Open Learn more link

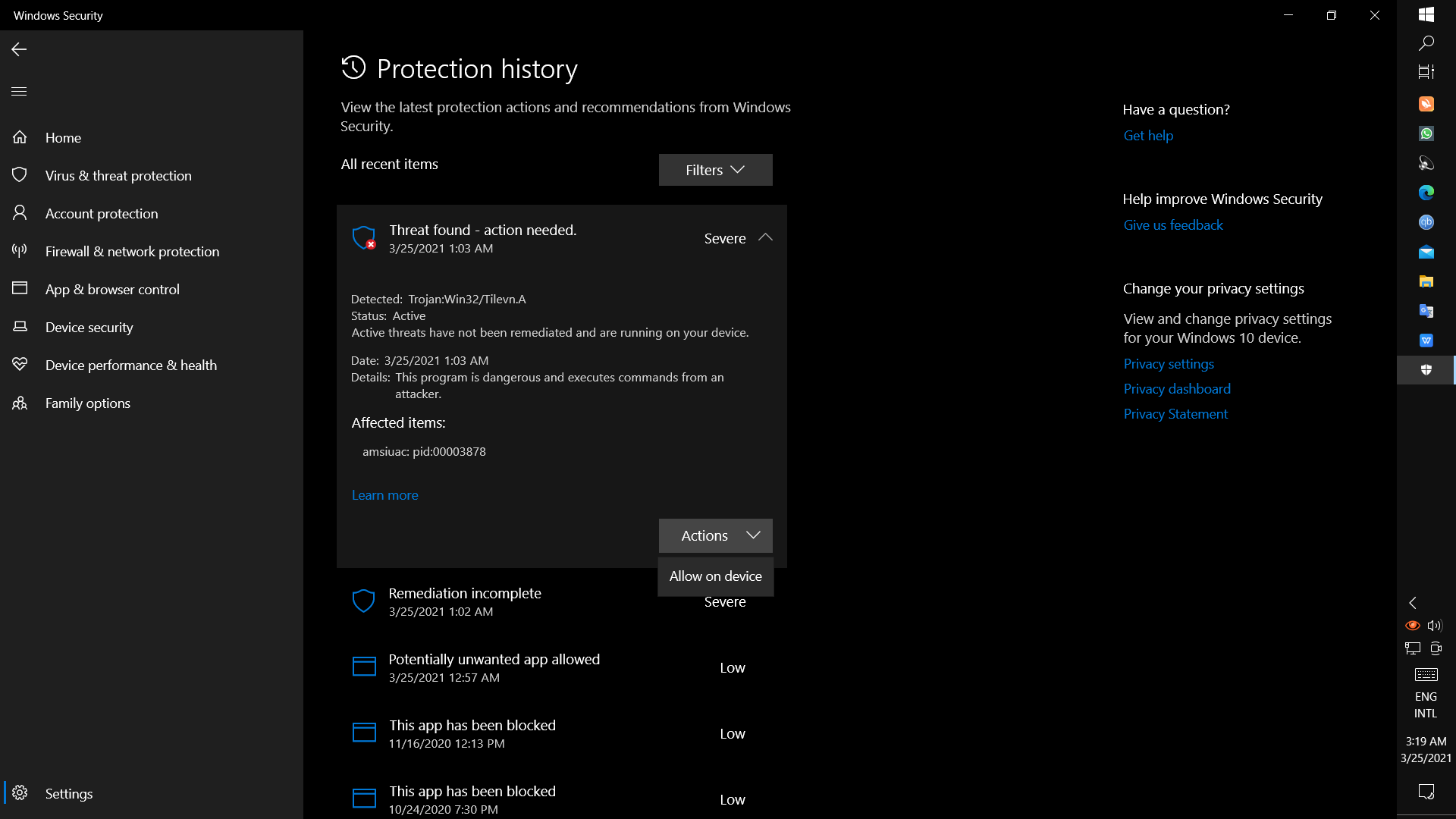(x=384, y=495)
